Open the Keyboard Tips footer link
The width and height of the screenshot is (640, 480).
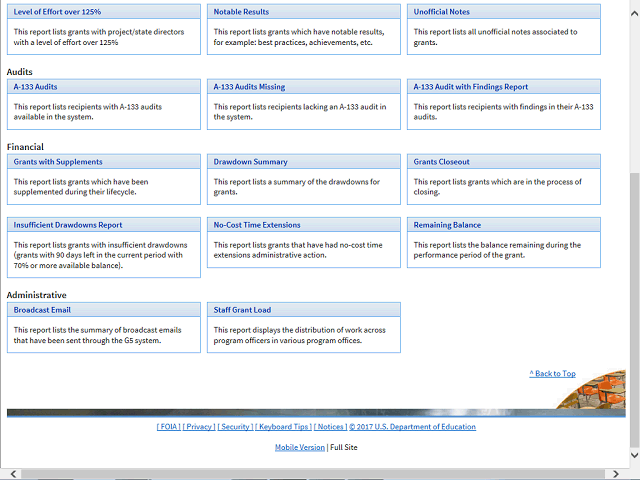(284, 427)
